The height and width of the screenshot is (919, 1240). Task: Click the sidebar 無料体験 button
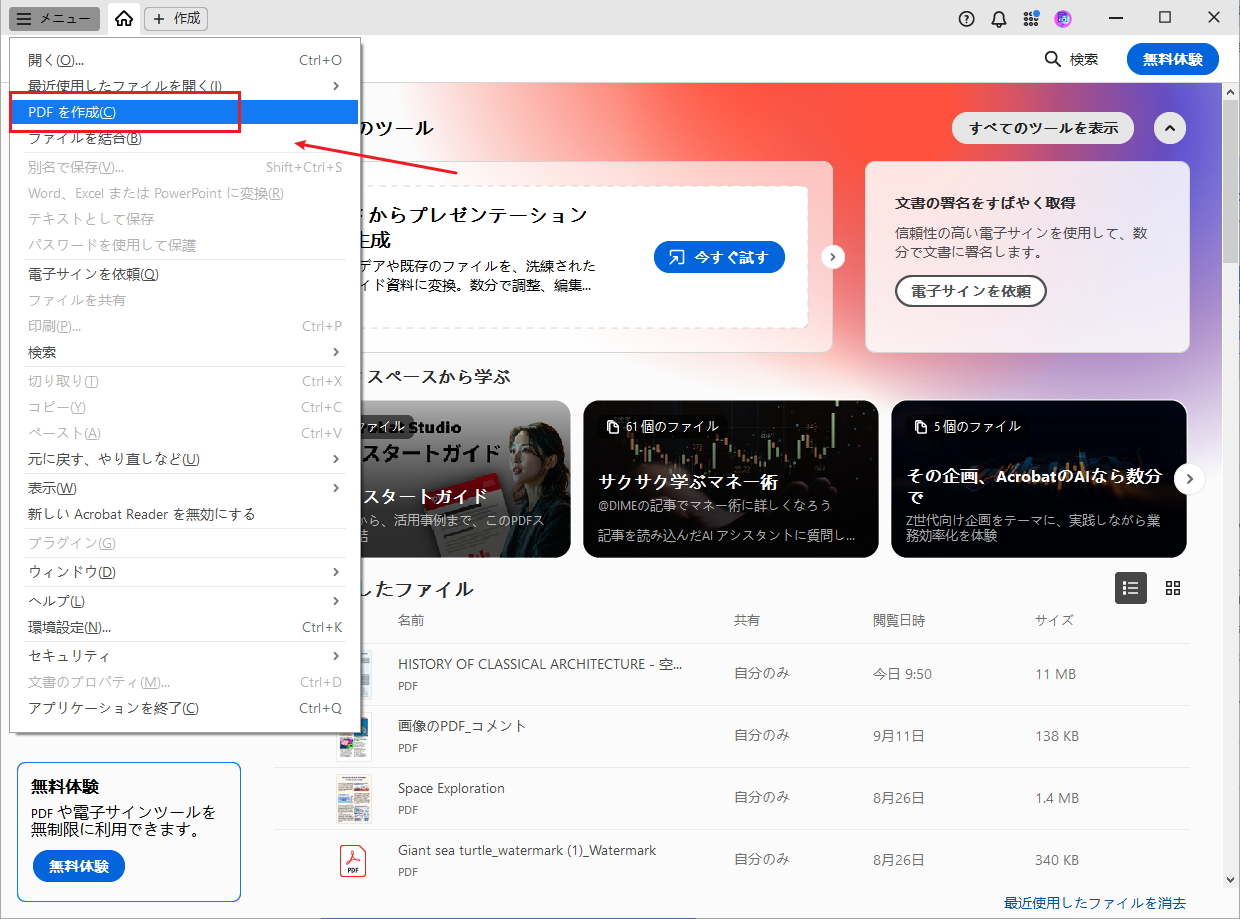coord(79,866)
